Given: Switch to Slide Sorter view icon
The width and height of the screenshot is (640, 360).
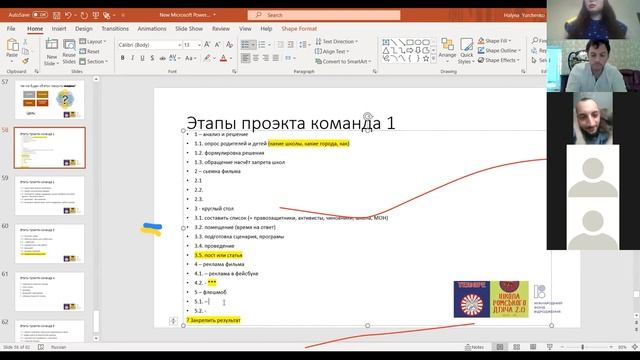Looking at the screenshot, I should (516, 347).
